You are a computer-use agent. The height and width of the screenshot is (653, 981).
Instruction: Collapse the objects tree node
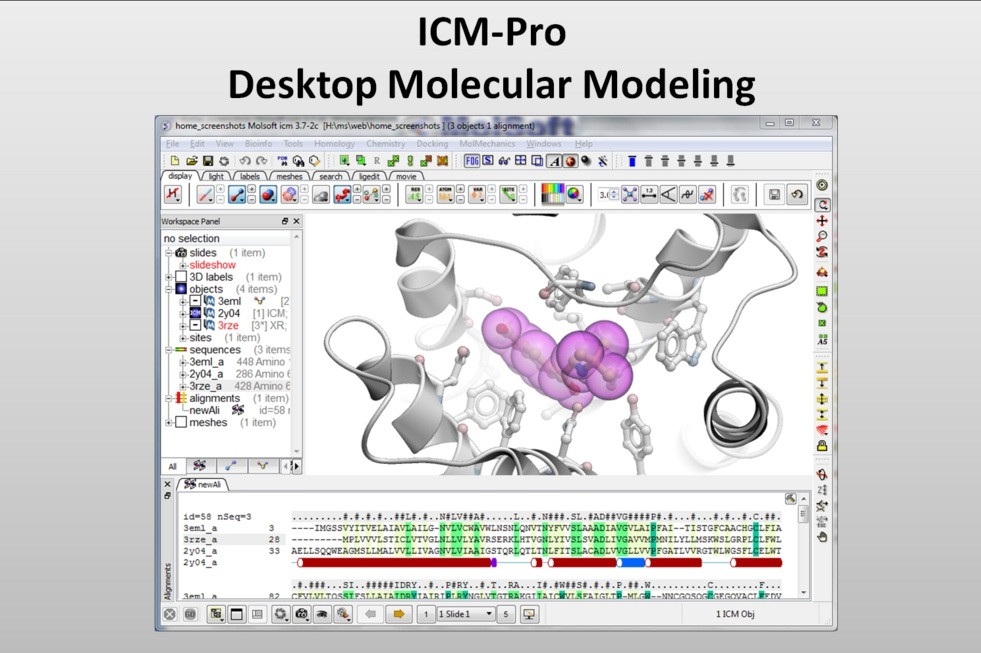168,289
